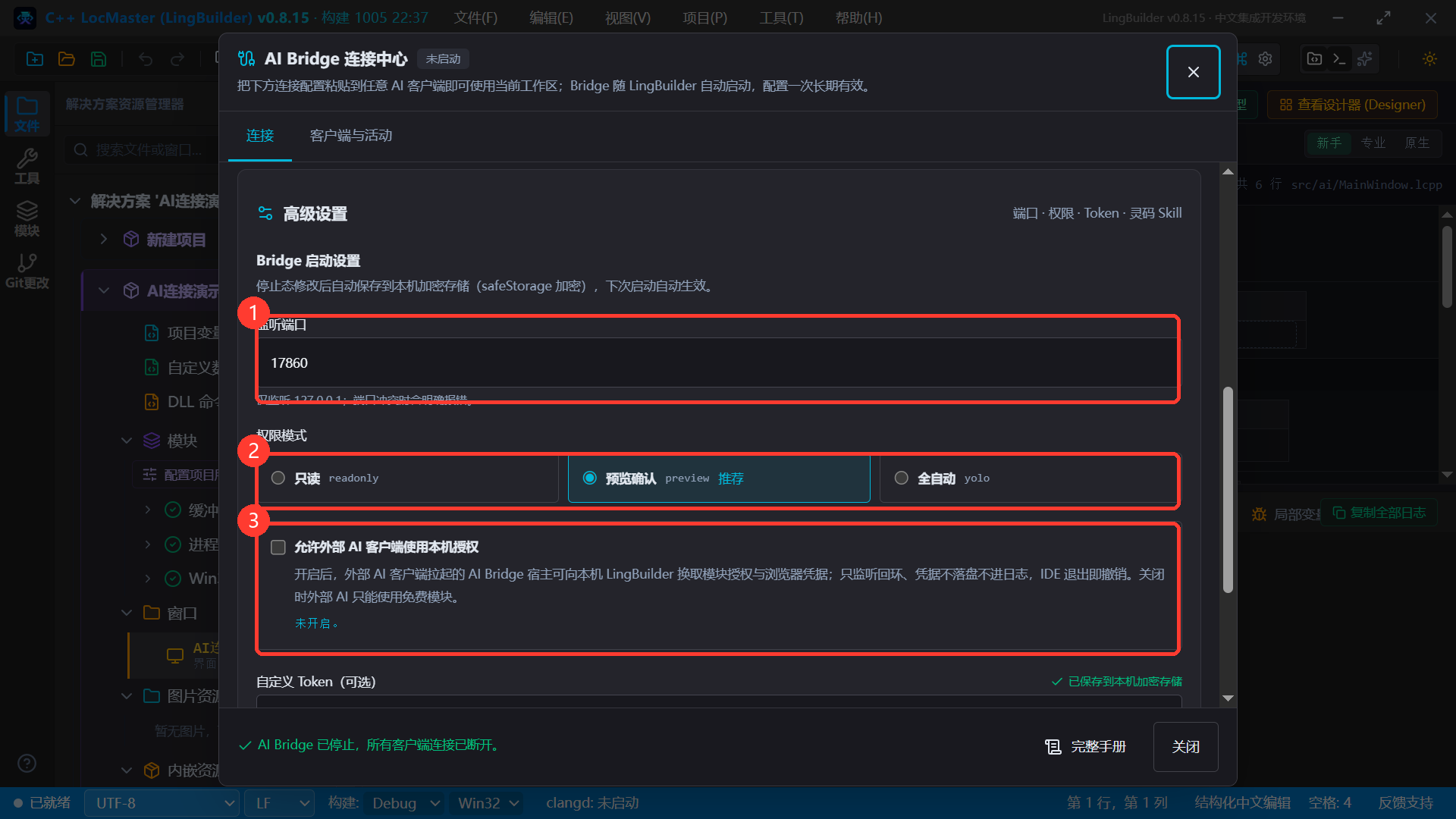This screenshot has width=1456, height=819.
Task: Click the undo arrow icon
Action: (x=146, y=59)
